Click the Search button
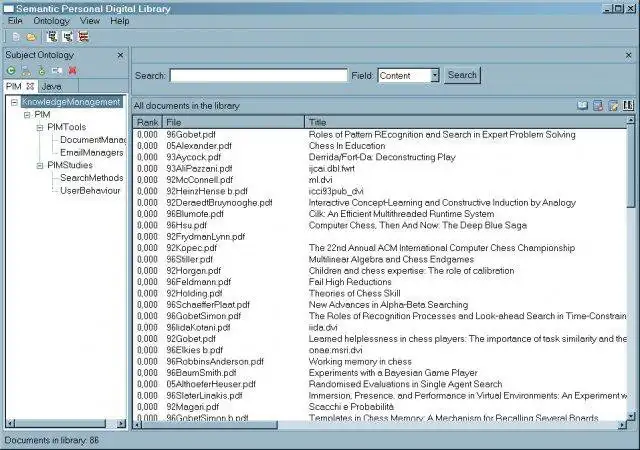Screen dimensions: 640x450 [x=462, y=75]
